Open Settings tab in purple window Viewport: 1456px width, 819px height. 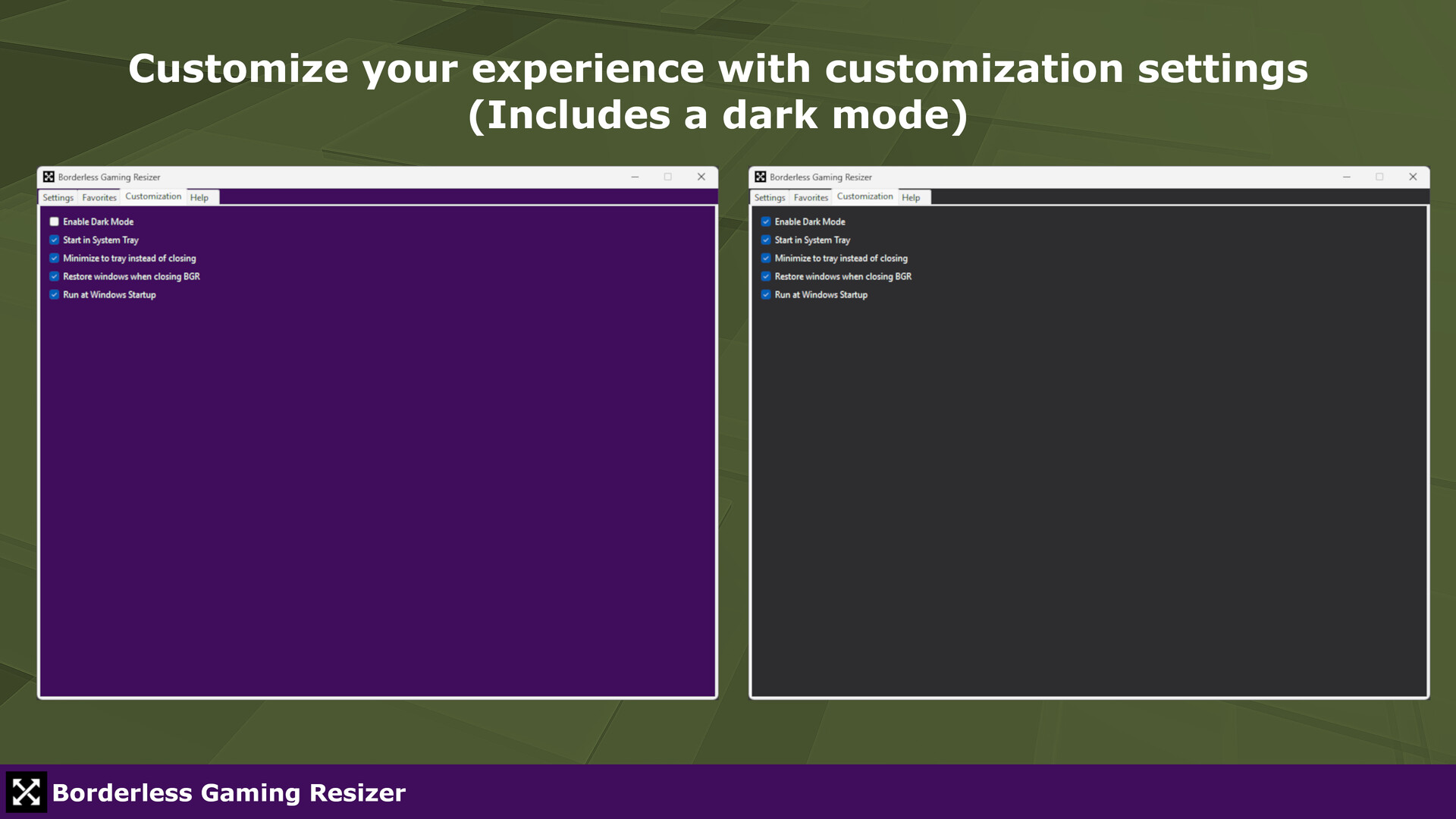pyautogui.click(x=58, y=197)
